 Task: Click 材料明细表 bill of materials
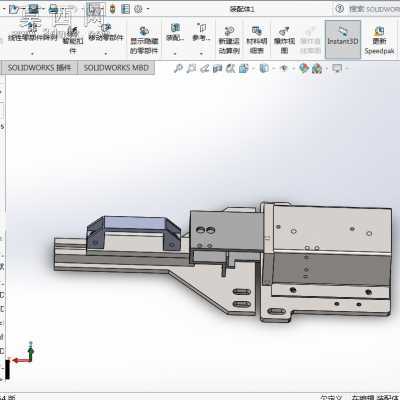257,40
